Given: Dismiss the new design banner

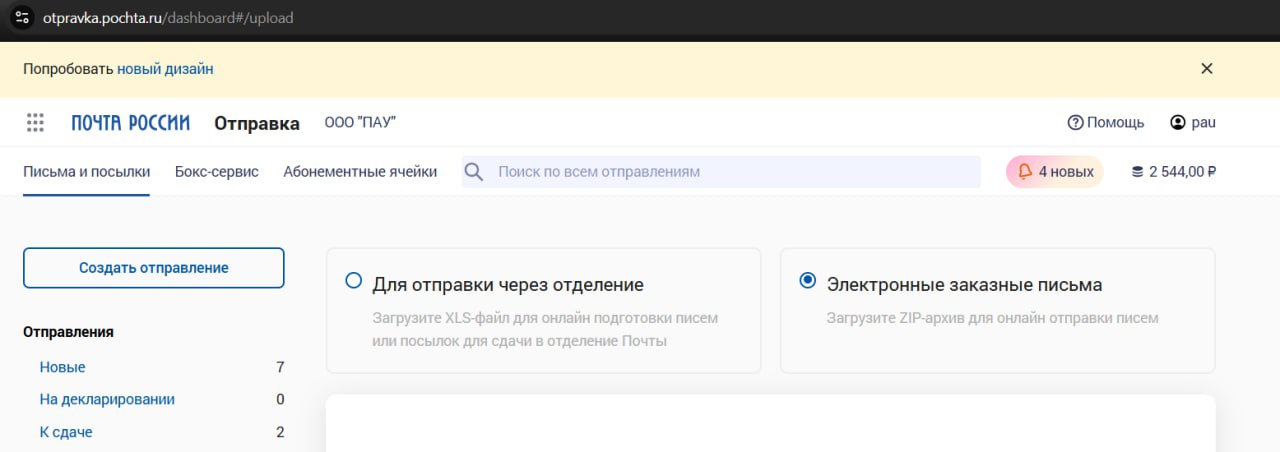Looking at the screenshot, I should (1207, 69).
